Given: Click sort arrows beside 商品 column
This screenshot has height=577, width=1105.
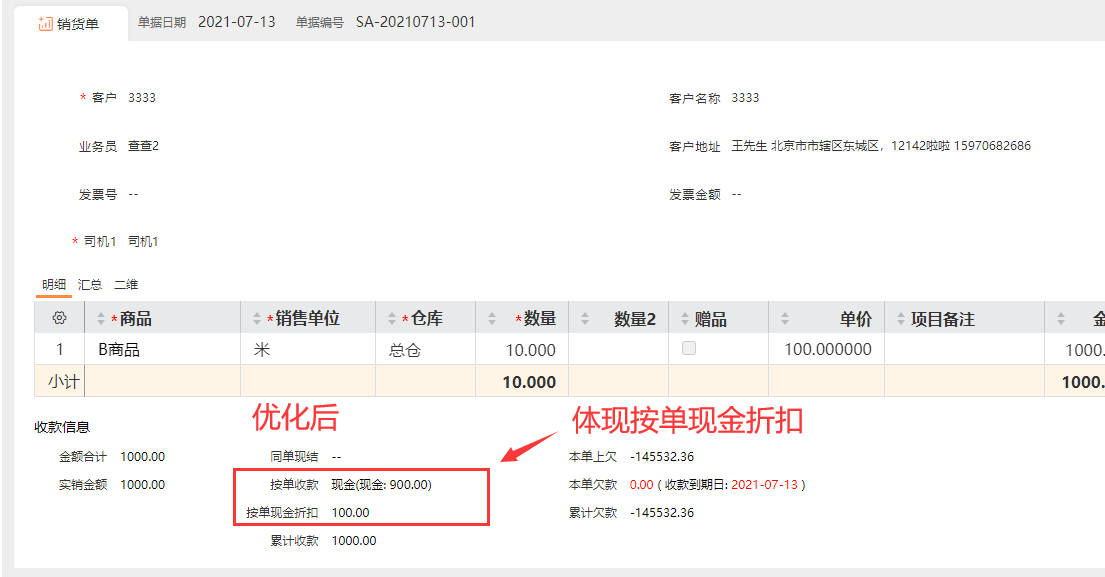Looking at the screenshot, I should [x=101, y=319].
